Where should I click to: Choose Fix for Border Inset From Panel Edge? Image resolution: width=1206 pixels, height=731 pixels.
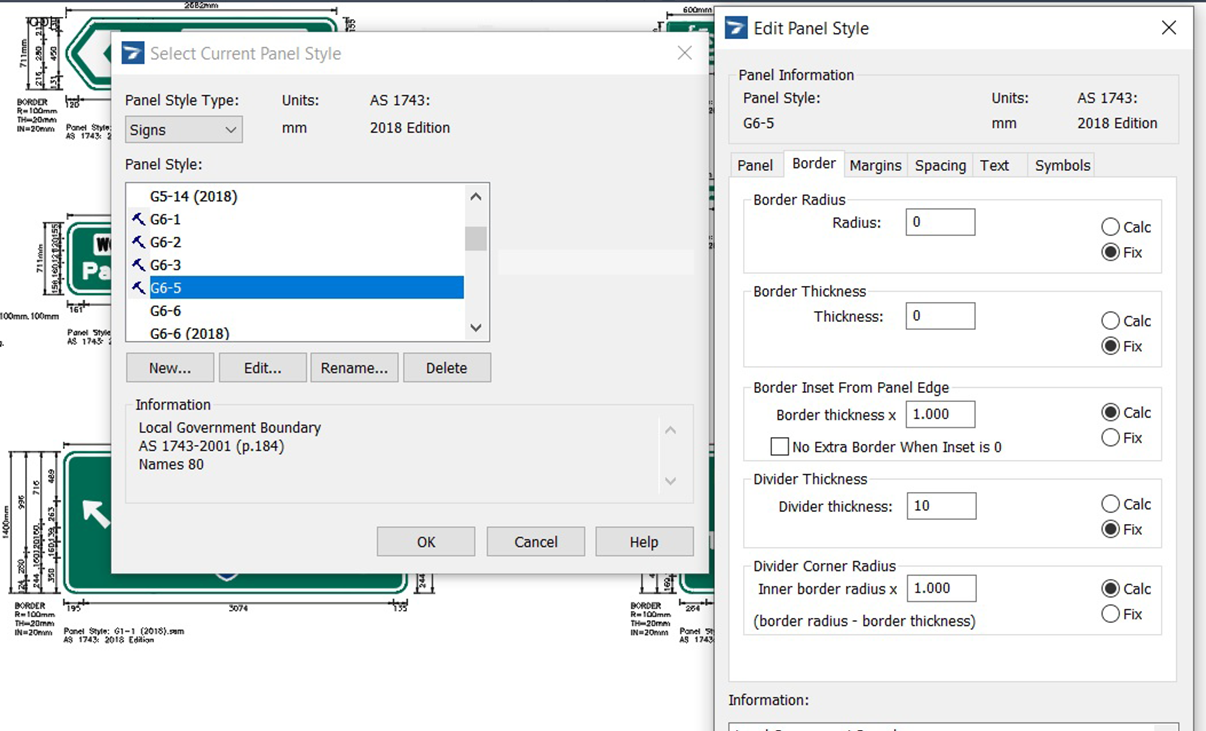point(1110,438)
